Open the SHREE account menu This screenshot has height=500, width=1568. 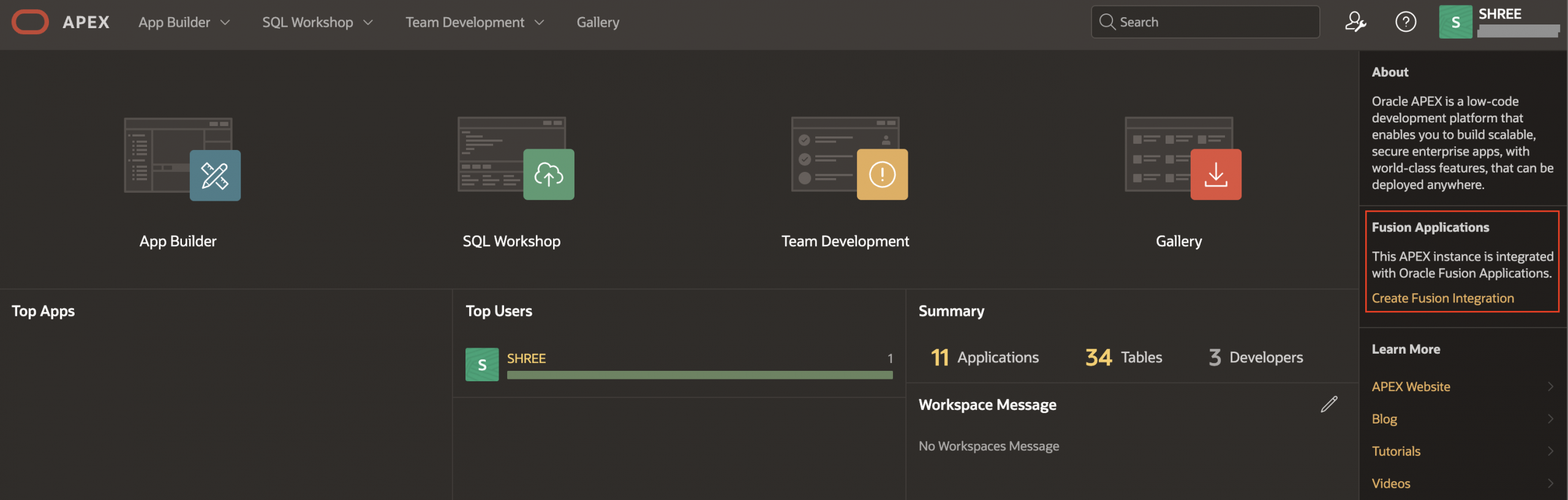pos(1499,22)
